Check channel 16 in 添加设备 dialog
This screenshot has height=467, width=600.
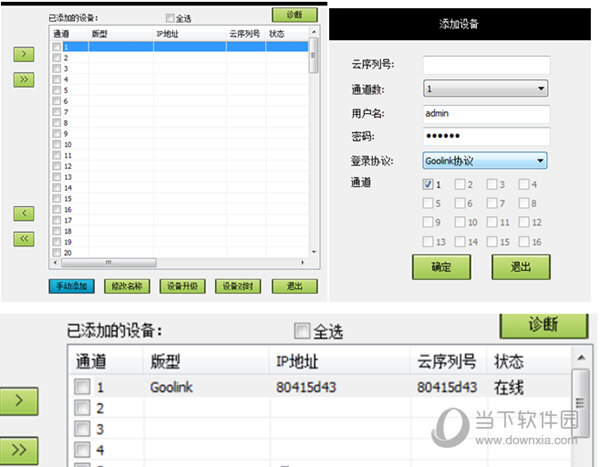[524, 242]
